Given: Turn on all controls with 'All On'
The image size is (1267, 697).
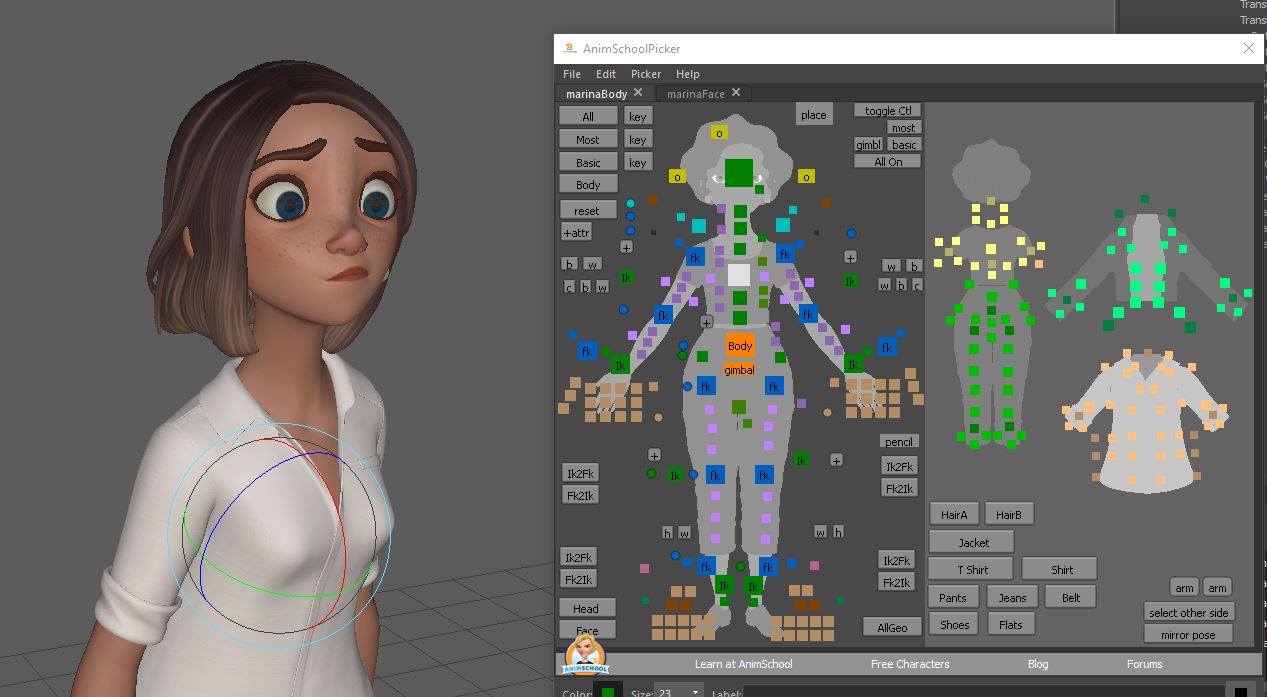Looking at the screenshot, I should point(888,161).
